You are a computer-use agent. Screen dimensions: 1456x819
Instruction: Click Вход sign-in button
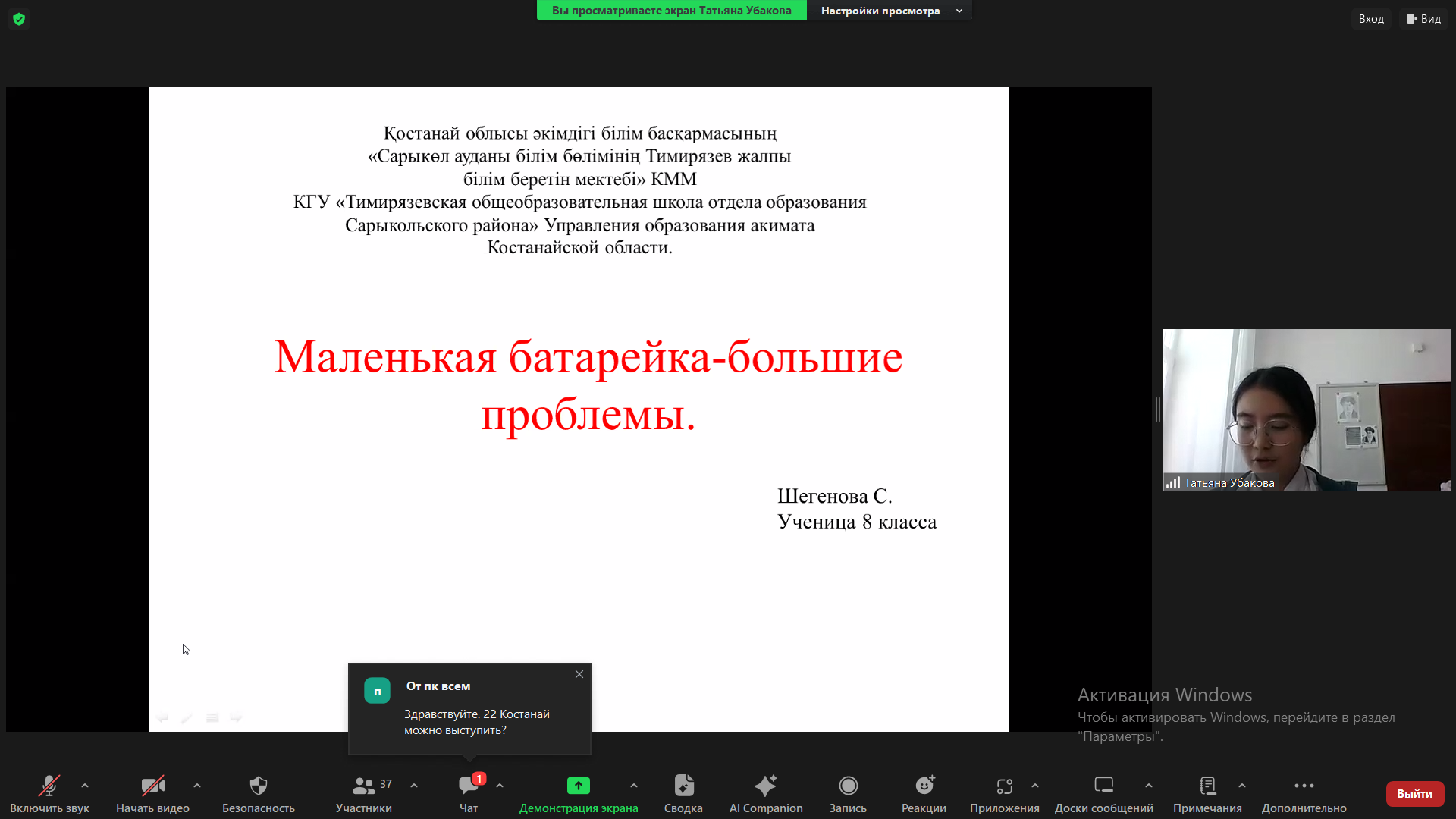(1371, 19)
